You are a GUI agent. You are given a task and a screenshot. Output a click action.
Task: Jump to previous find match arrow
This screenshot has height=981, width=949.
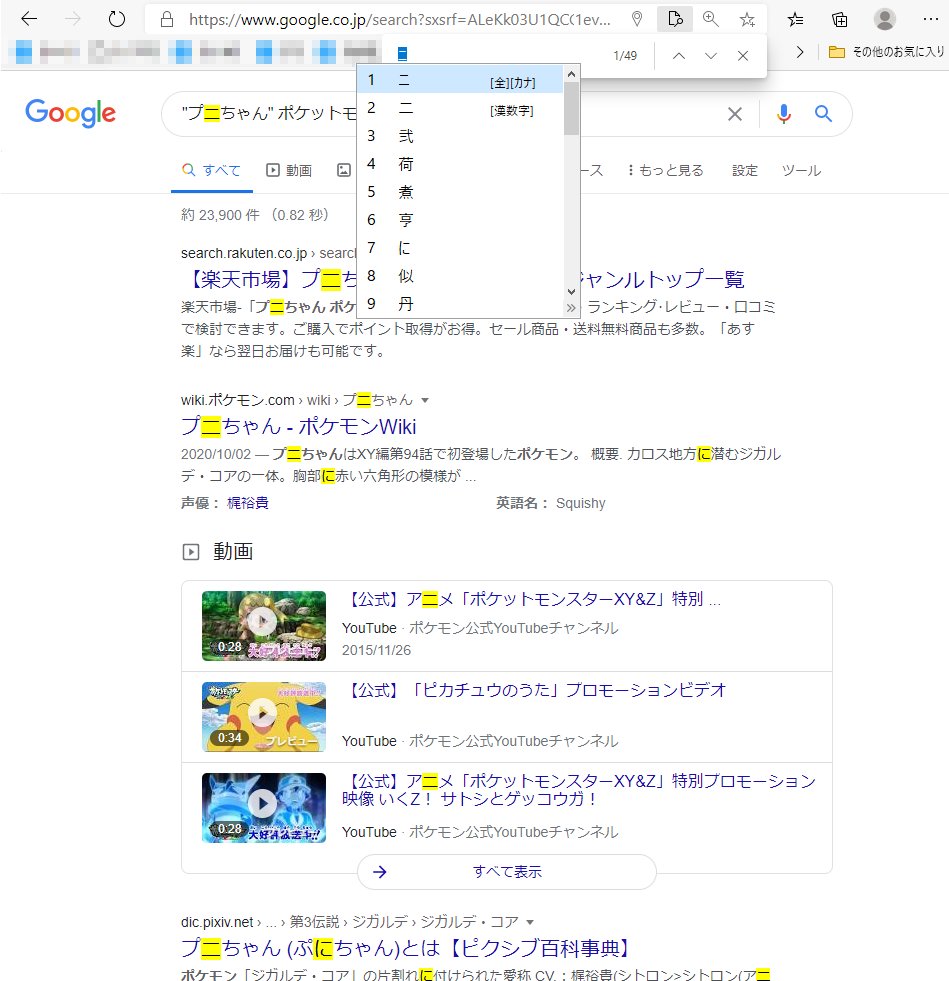tap(679, 56)
